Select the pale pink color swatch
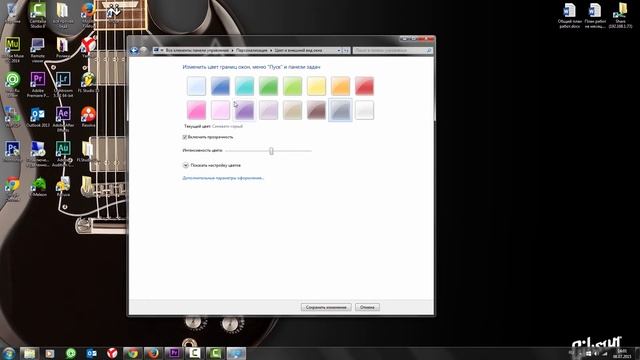This screenshot has width=640, height=360. (x=220, y=110)
